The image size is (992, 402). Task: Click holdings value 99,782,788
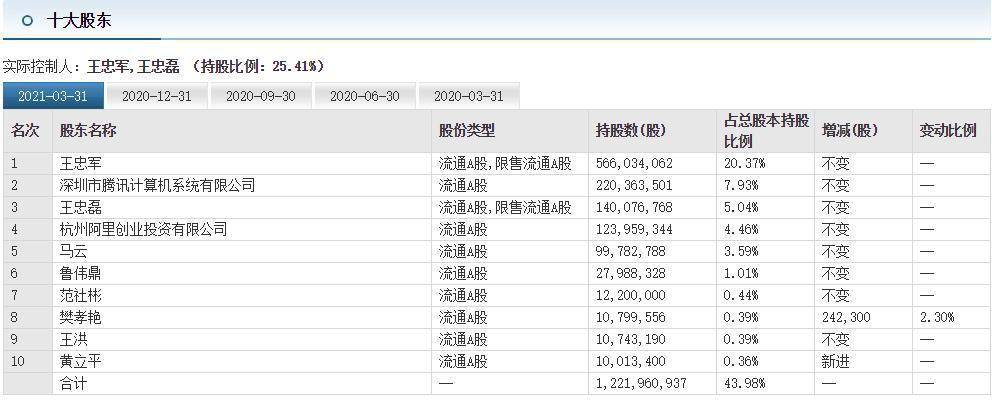click(631, 251)
